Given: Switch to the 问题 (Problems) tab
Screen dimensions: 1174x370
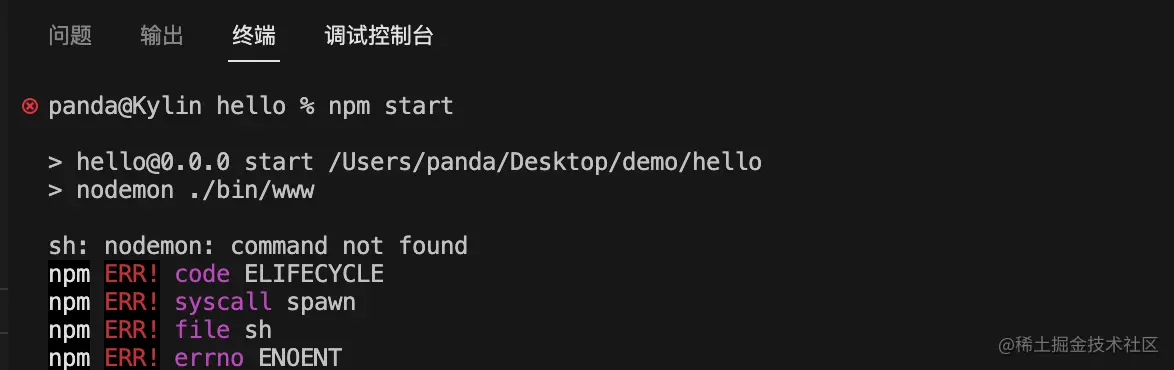Looking at the screenshot, I should click(70, 35).
